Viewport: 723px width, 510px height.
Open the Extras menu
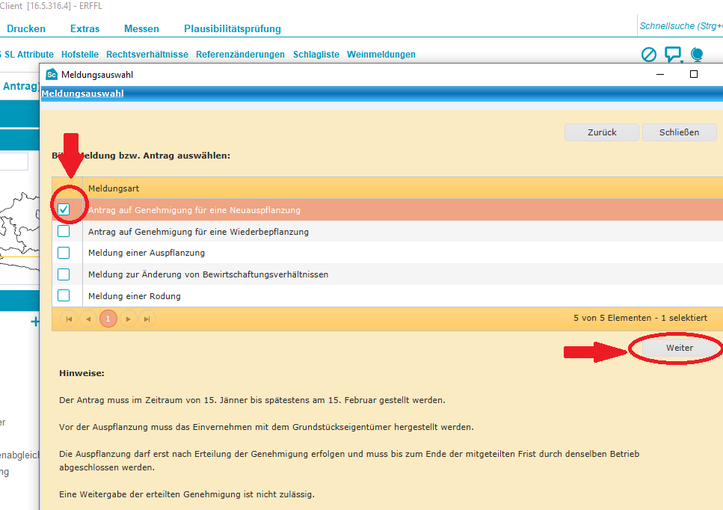click(85, 29)
